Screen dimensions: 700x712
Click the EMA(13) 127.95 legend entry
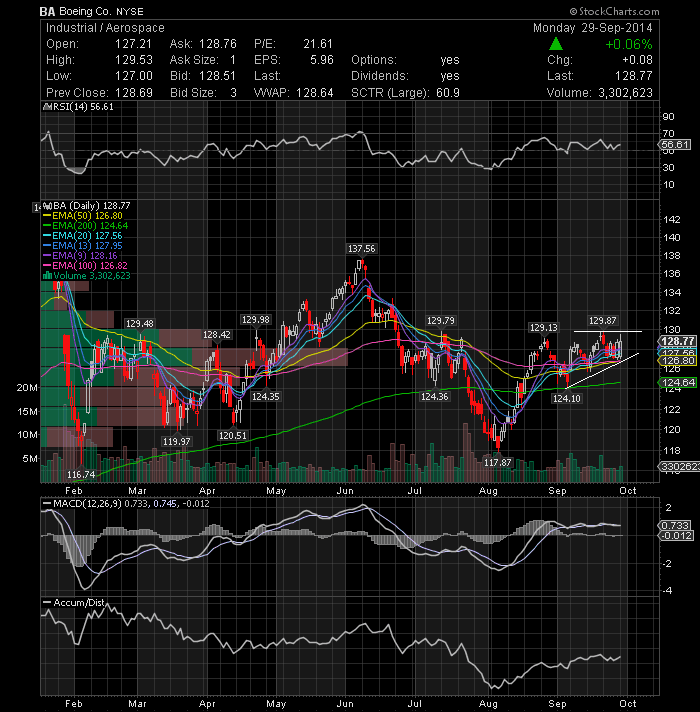click(87, 246)
